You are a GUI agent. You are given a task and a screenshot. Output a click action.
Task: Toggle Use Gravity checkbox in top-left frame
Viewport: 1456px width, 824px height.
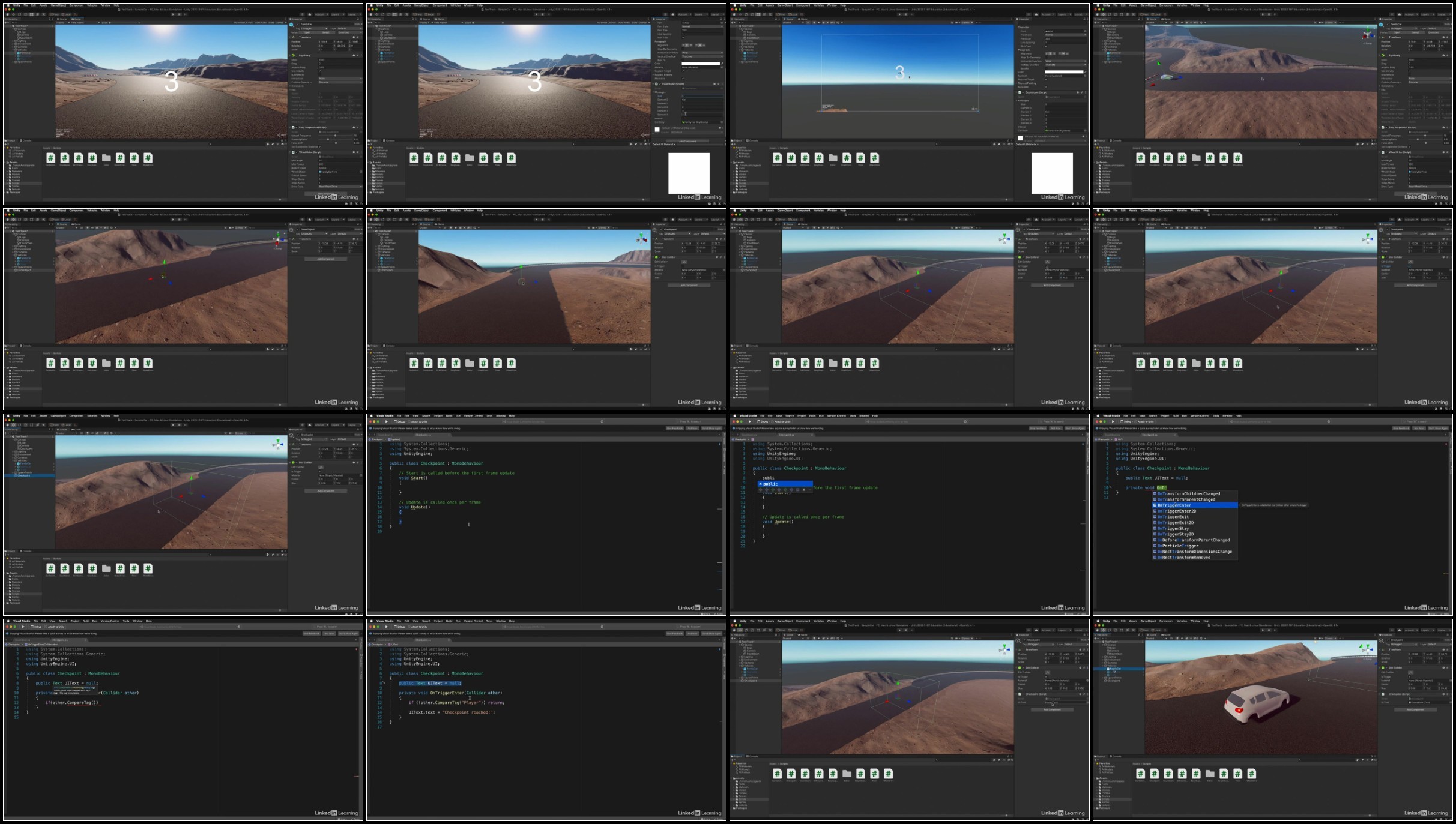(319, 71)
